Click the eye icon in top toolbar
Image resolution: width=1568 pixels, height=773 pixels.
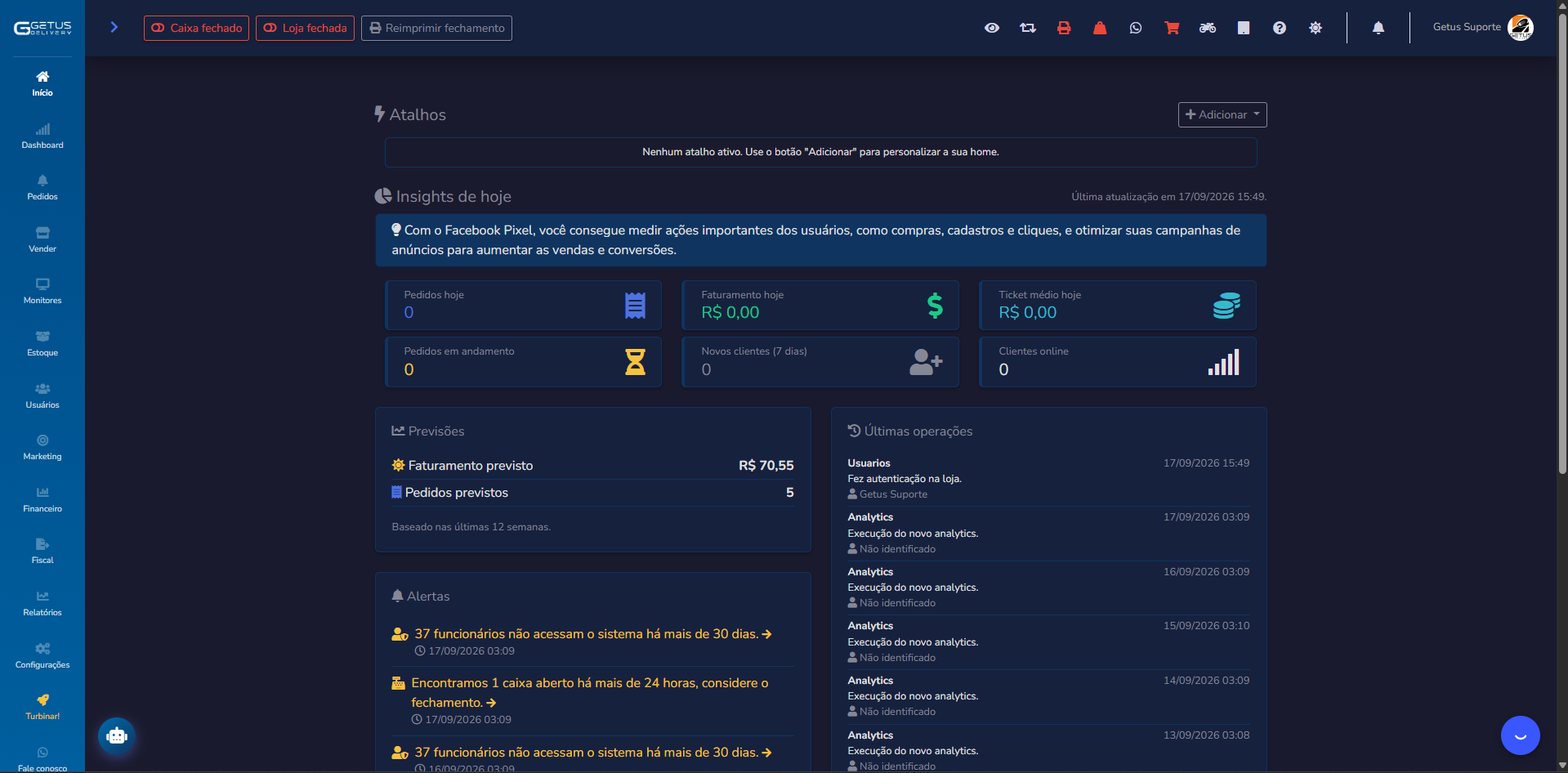click(992, 28)
